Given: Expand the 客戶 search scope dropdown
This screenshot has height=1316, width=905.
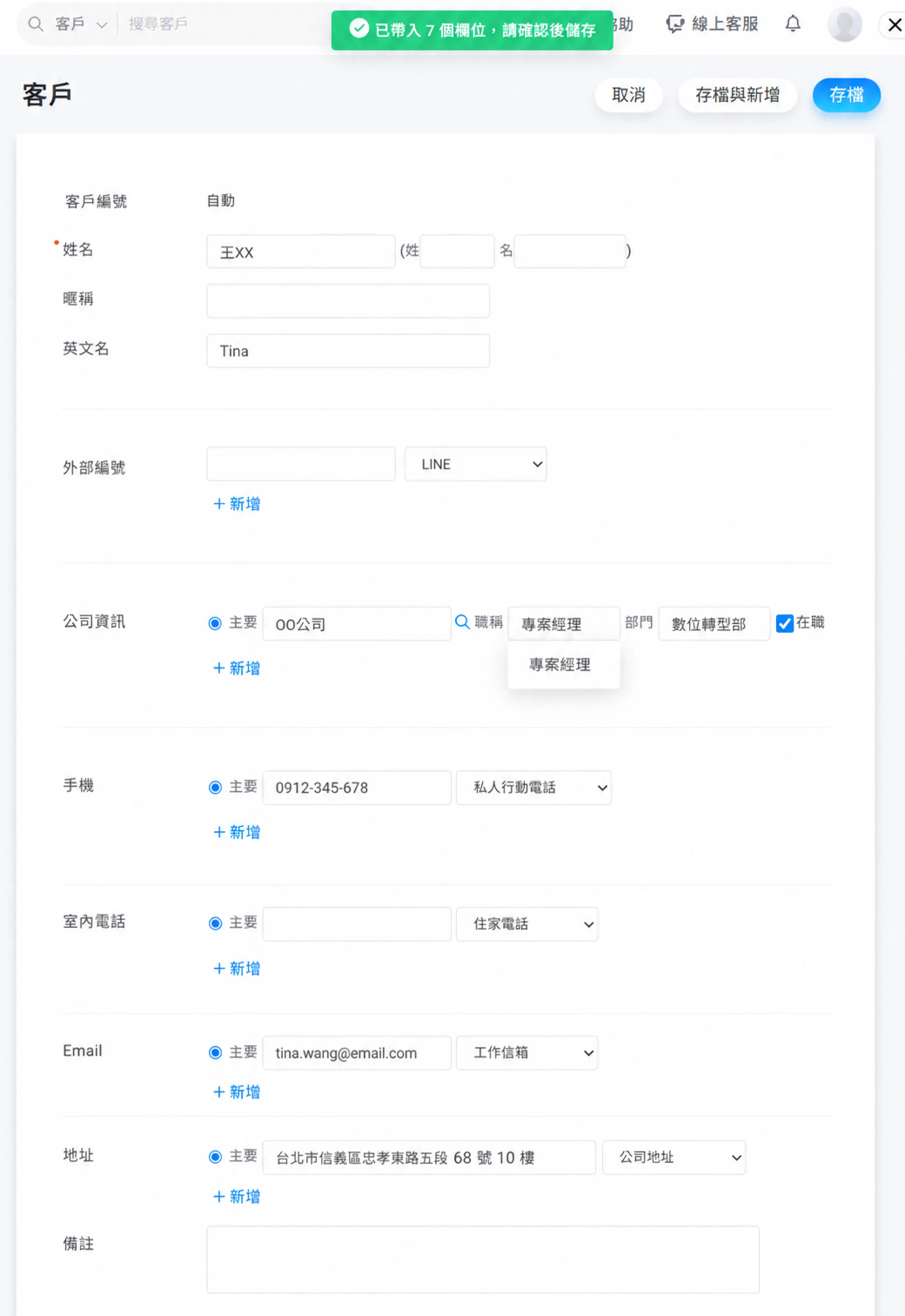Looking at the screenshot, I should [81, 24].
